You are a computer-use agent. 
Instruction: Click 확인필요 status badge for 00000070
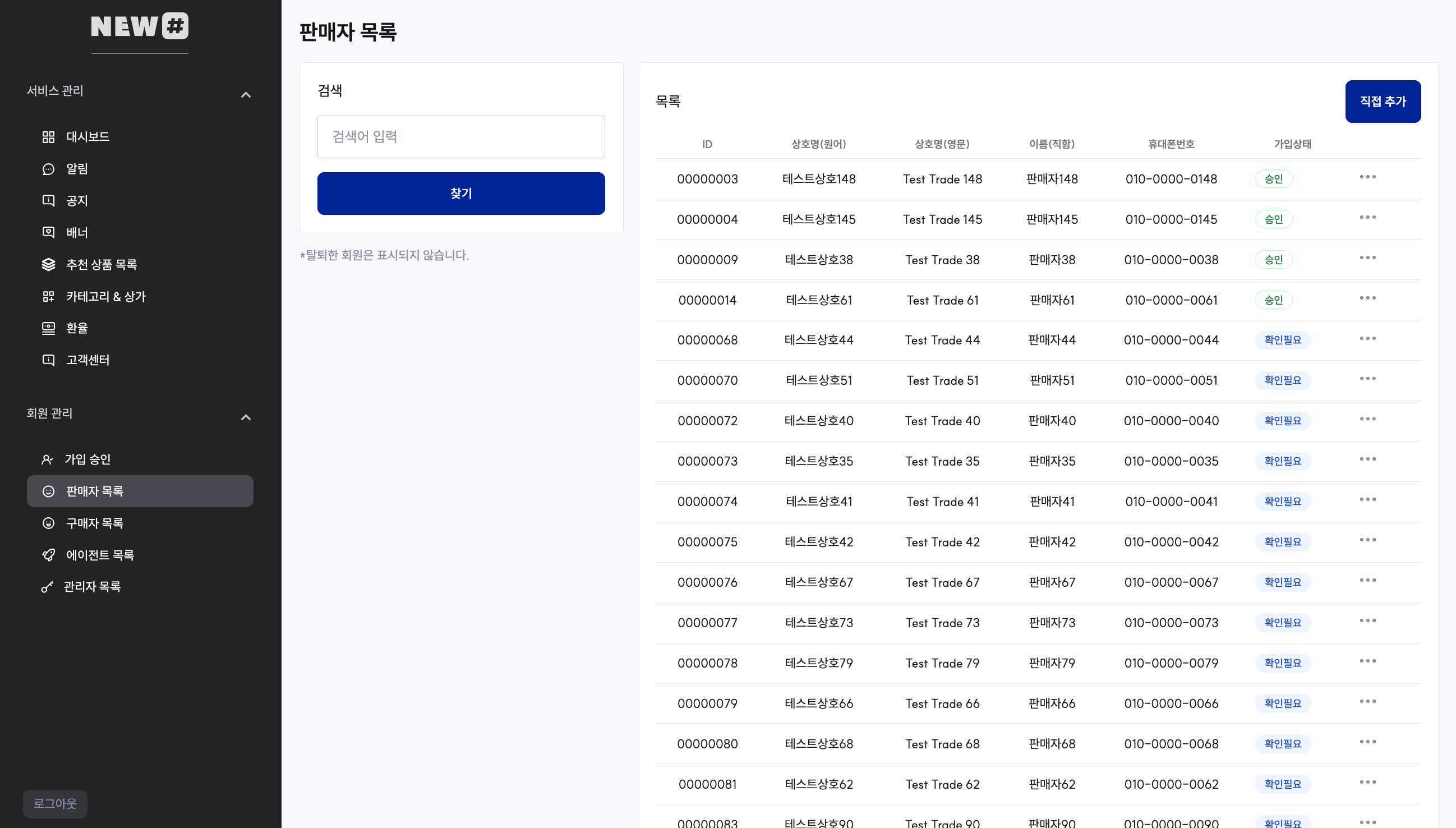click(1282, 380)
